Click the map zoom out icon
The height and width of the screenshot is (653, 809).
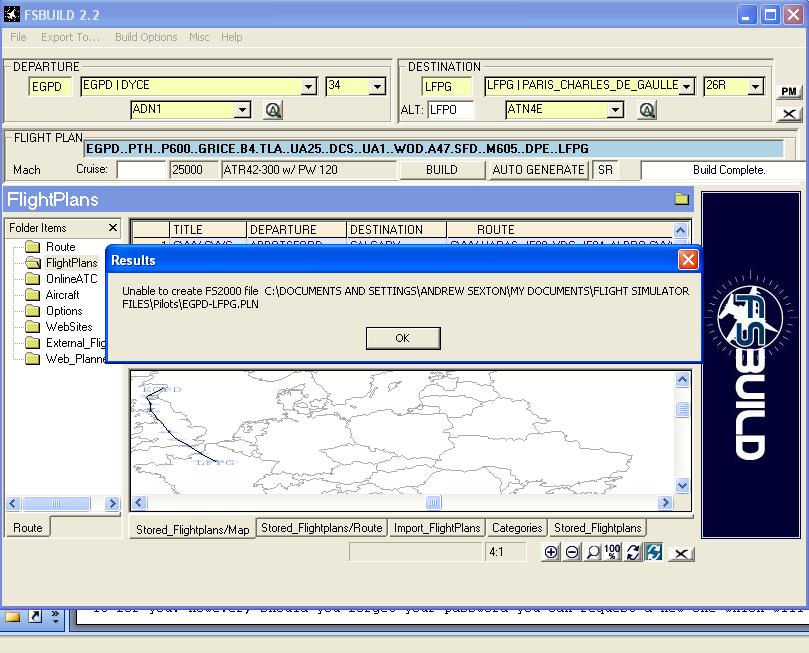pos(572,552)
